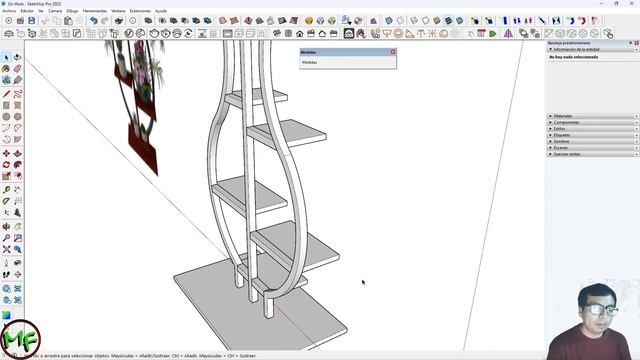Viewport: 640px width, 360px height.
Task: Select the arrow Select tool
Action: click(6, 57)
